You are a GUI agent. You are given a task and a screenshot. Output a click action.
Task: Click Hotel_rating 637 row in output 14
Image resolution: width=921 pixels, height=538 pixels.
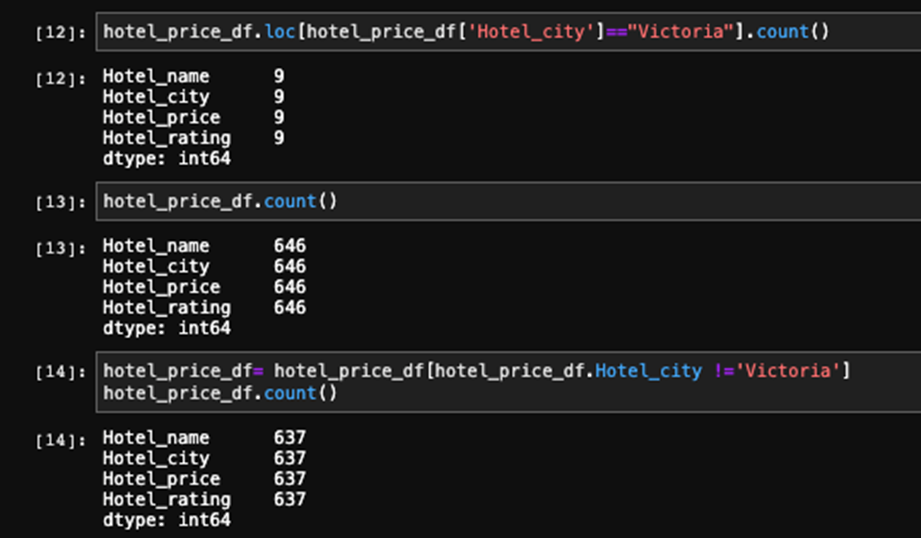204,499
